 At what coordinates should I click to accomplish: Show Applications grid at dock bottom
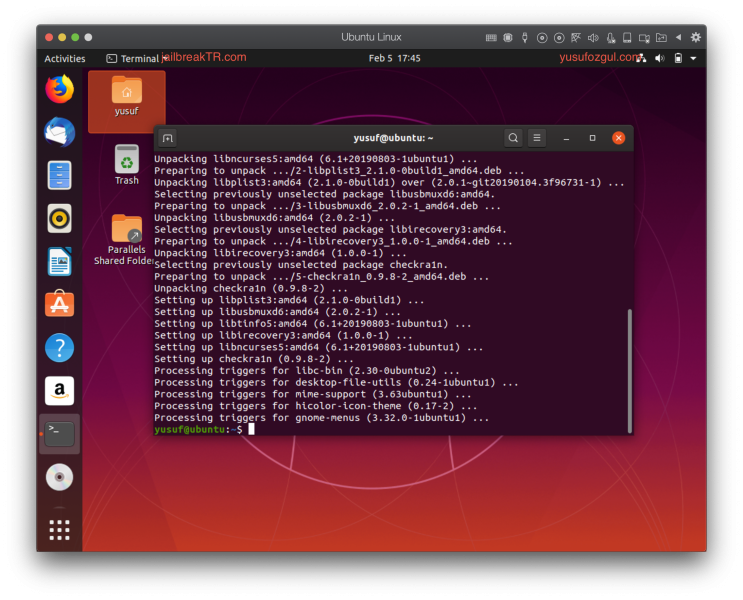tap(59, 529)
